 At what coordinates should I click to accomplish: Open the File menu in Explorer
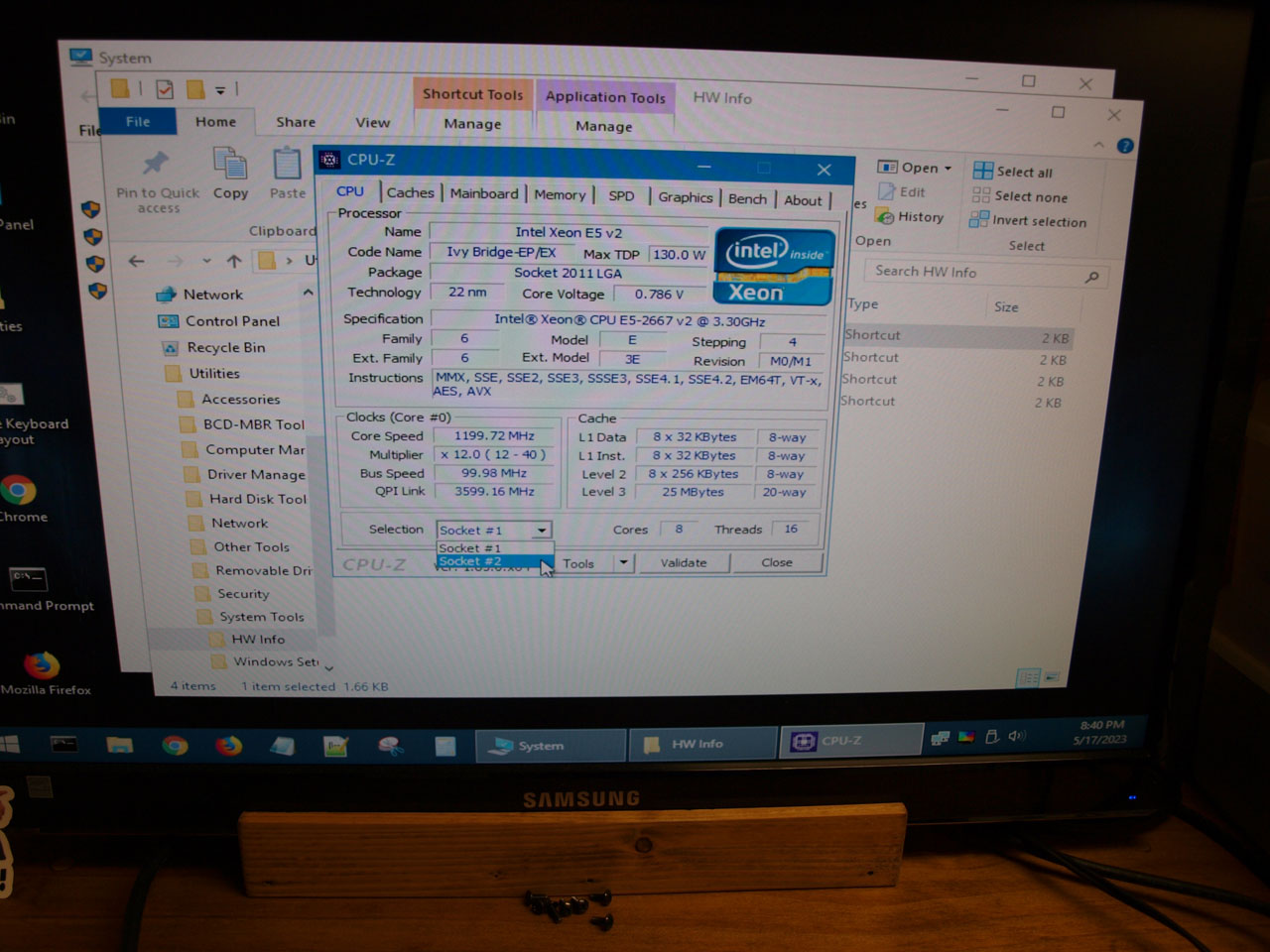pyautogui.click(x=138, y=121)
